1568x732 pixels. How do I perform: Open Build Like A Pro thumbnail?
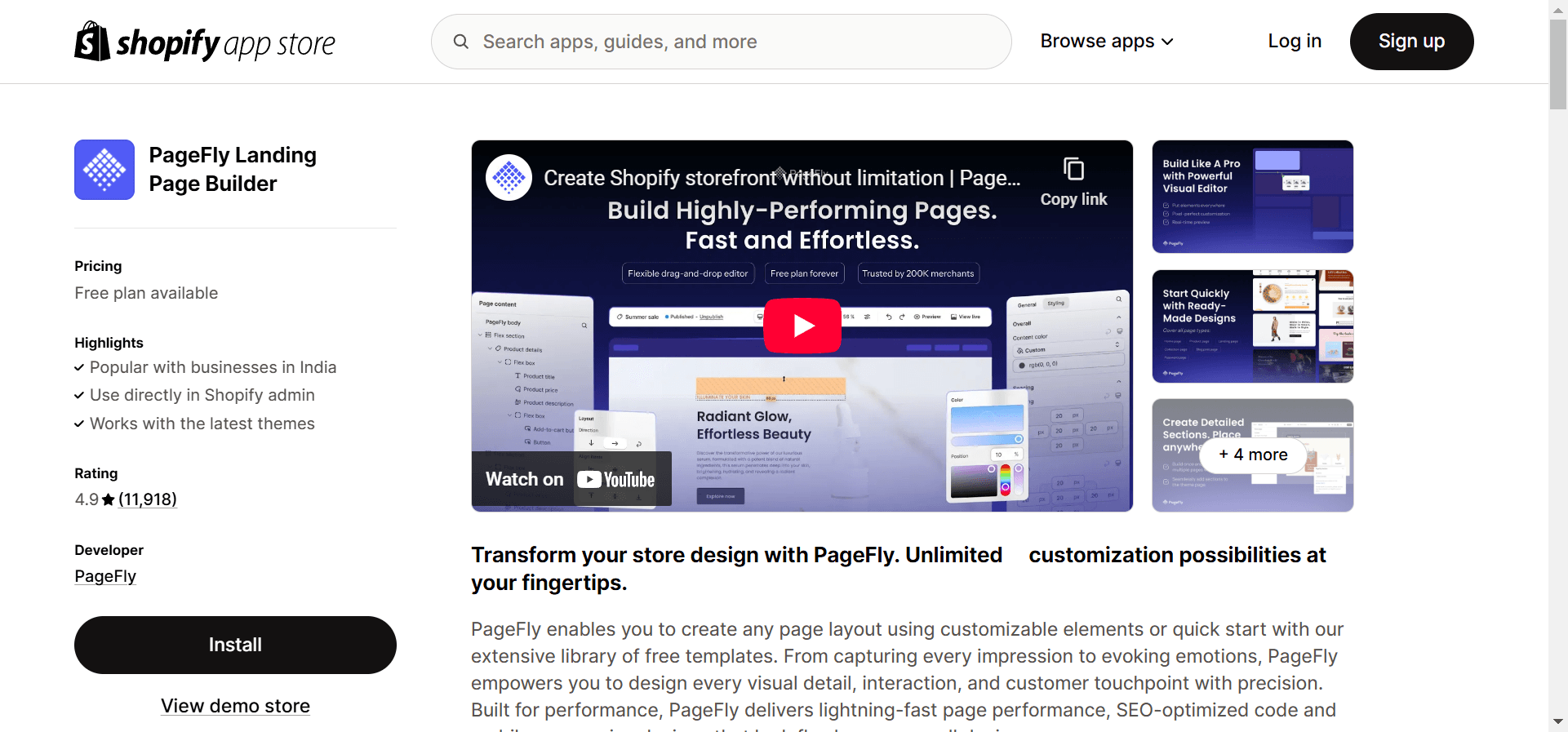tap(1252, 197)
